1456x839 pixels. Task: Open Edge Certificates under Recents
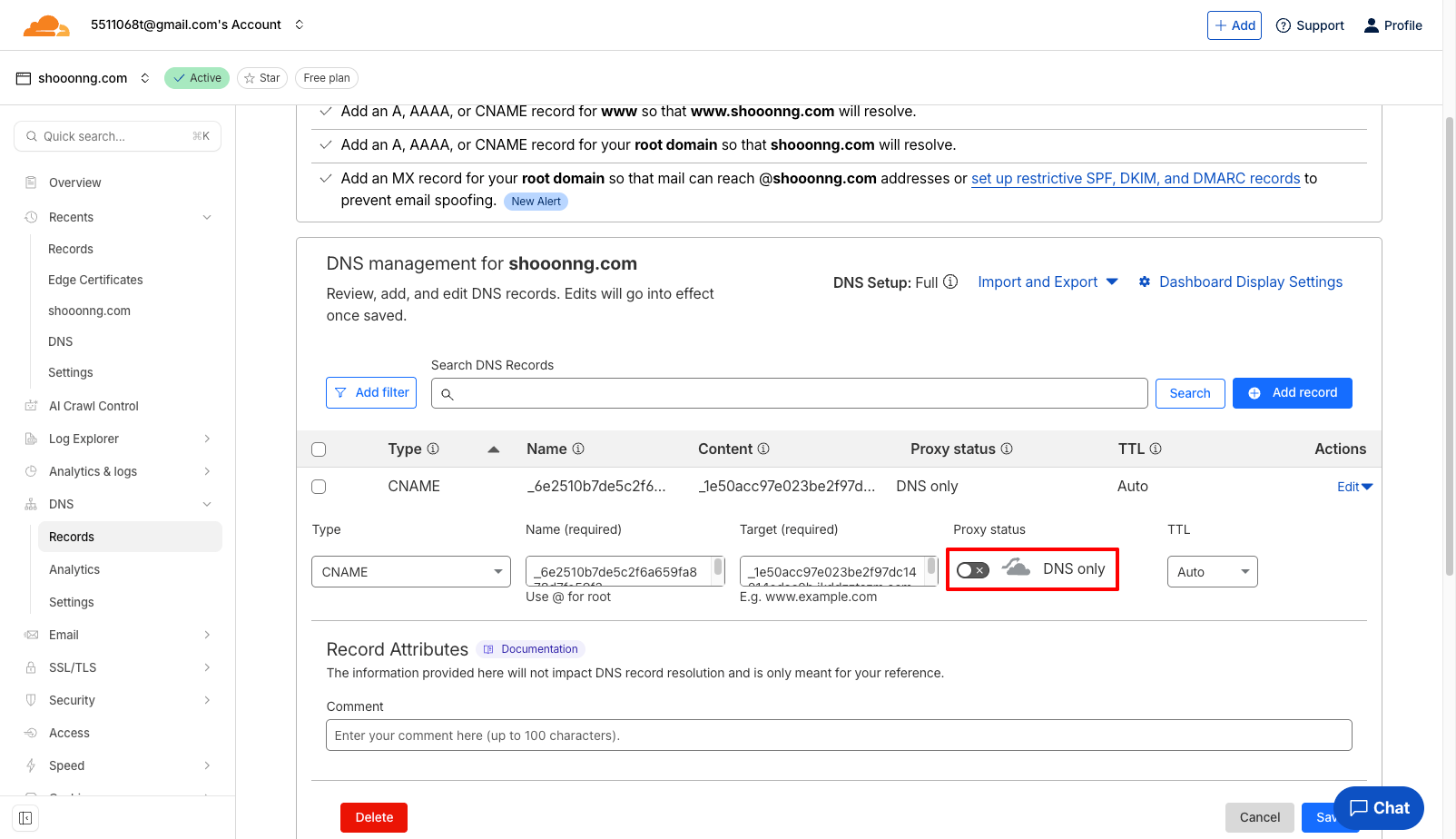click(95, 280)
